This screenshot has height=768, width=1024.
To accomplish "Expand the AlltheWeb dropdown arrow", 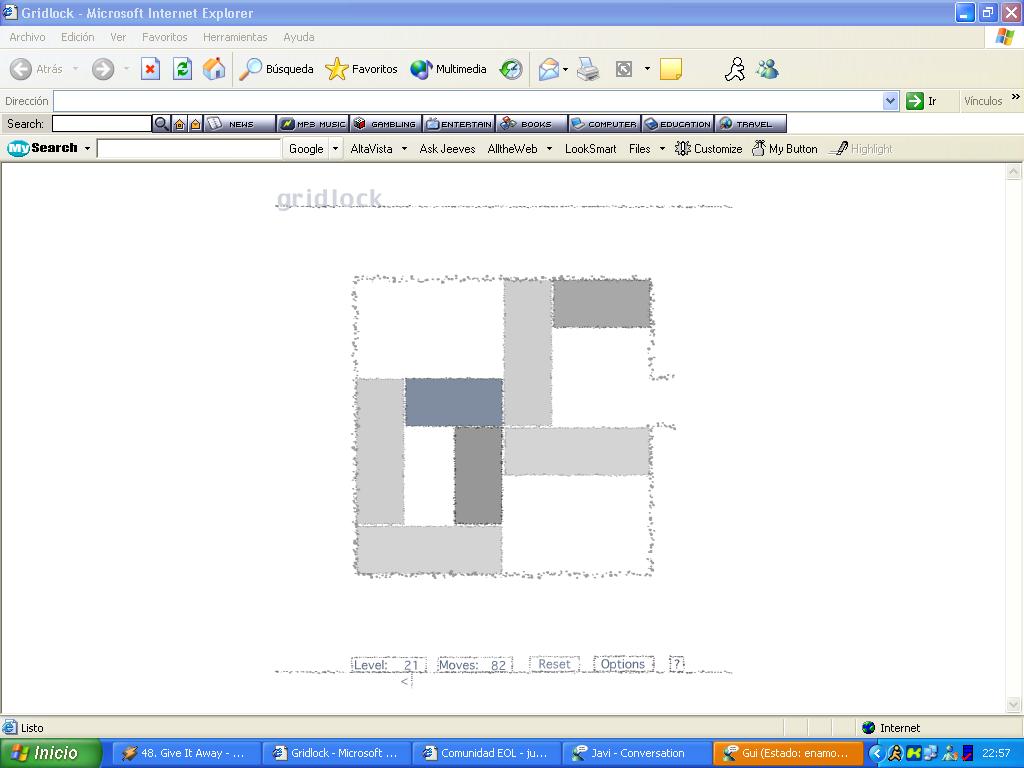I will pyautogui.click(x=549, y=149).
